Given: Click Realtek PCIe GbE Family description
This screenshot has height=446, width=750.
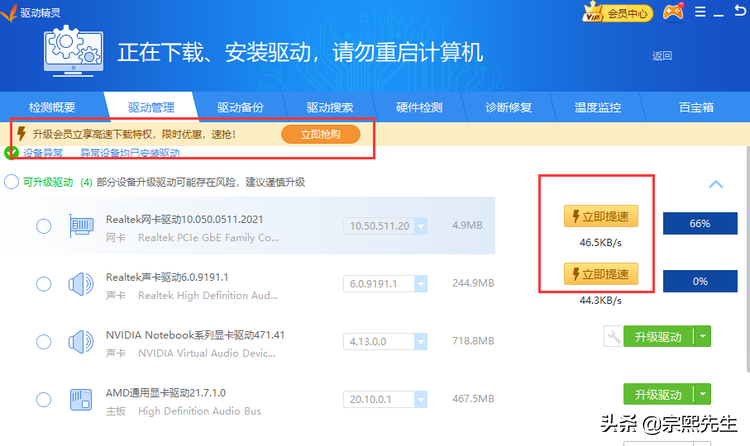Looking at the screenshot, I should [x=208, y=238].
